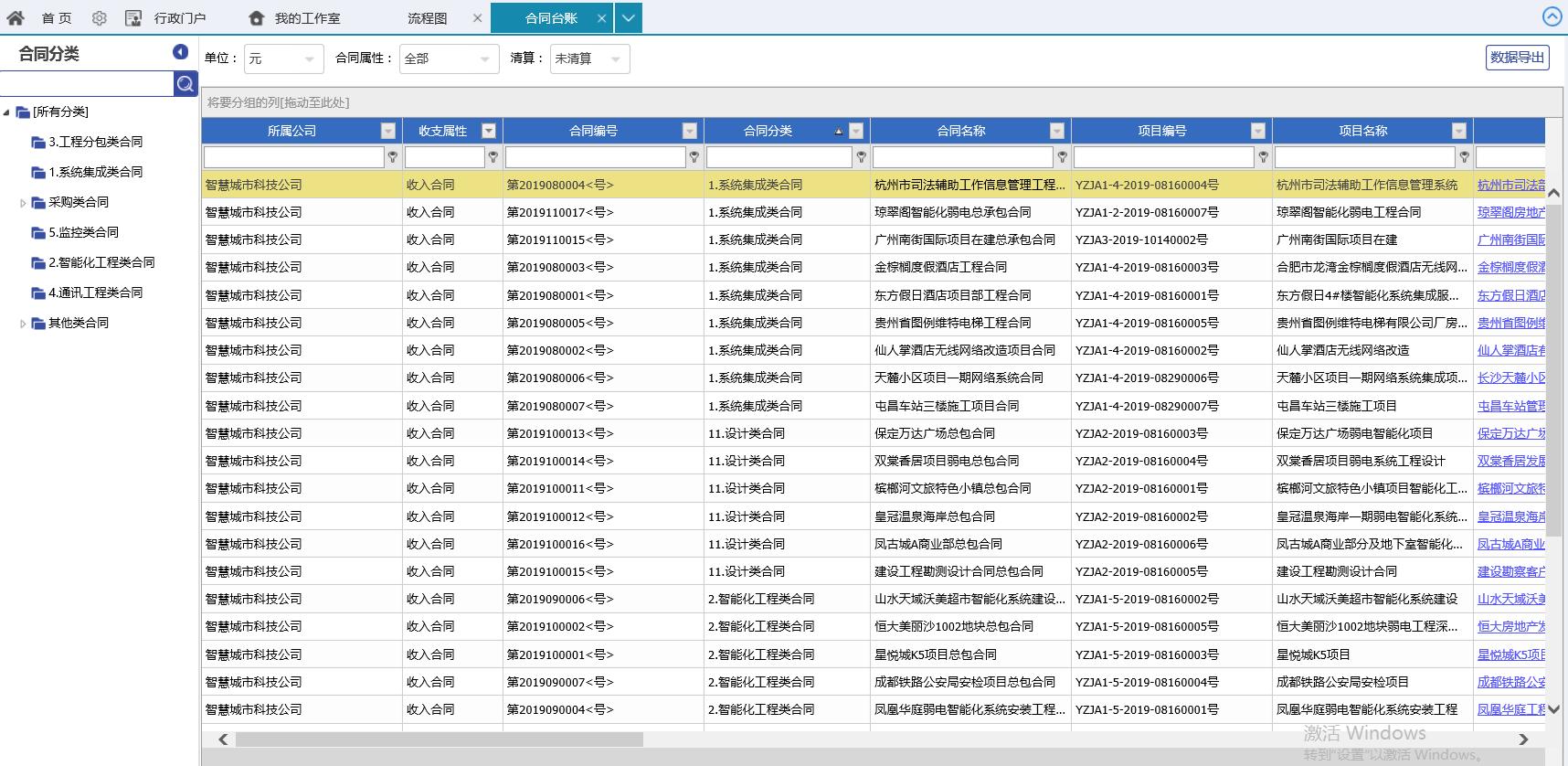The height and width of the screenshot is (766, 1568).
Task: Click the search icon in 合同分类 panel
Action: [185, 84]
